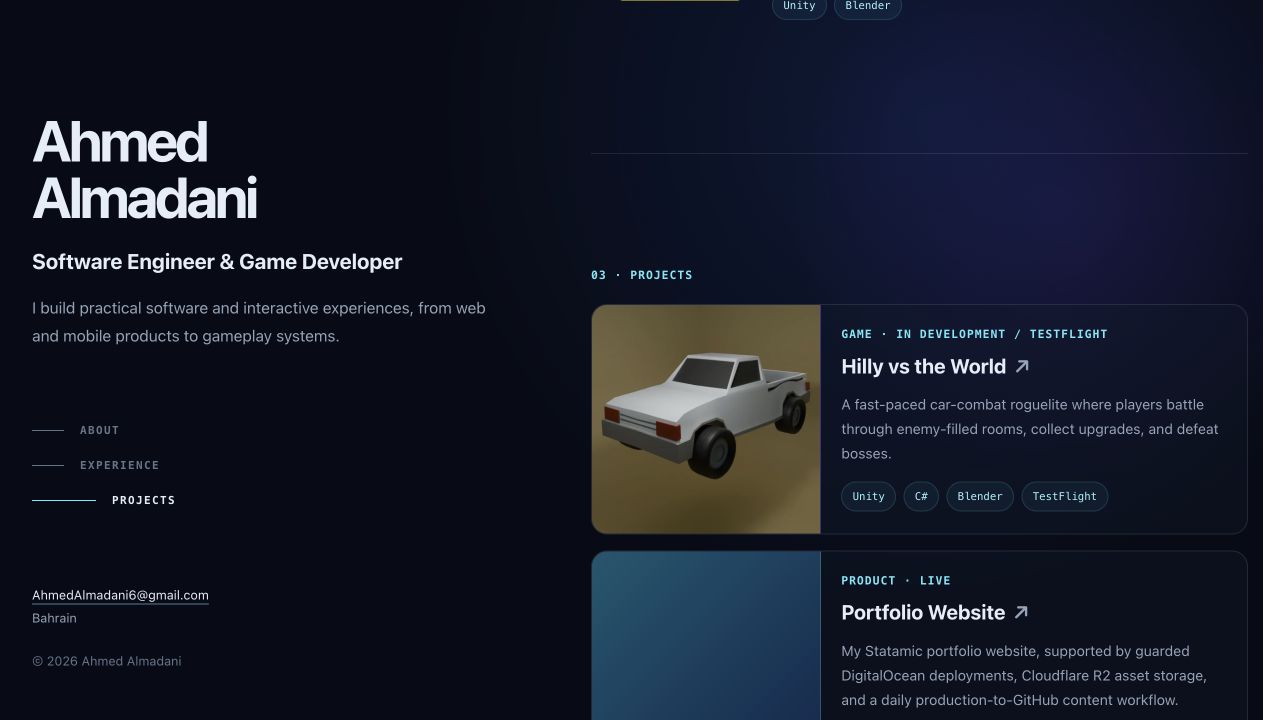The image size is (1263, 720).
Task: Click "© 2026 Ahmed Almadani" footer text
Action: [107, 661]
